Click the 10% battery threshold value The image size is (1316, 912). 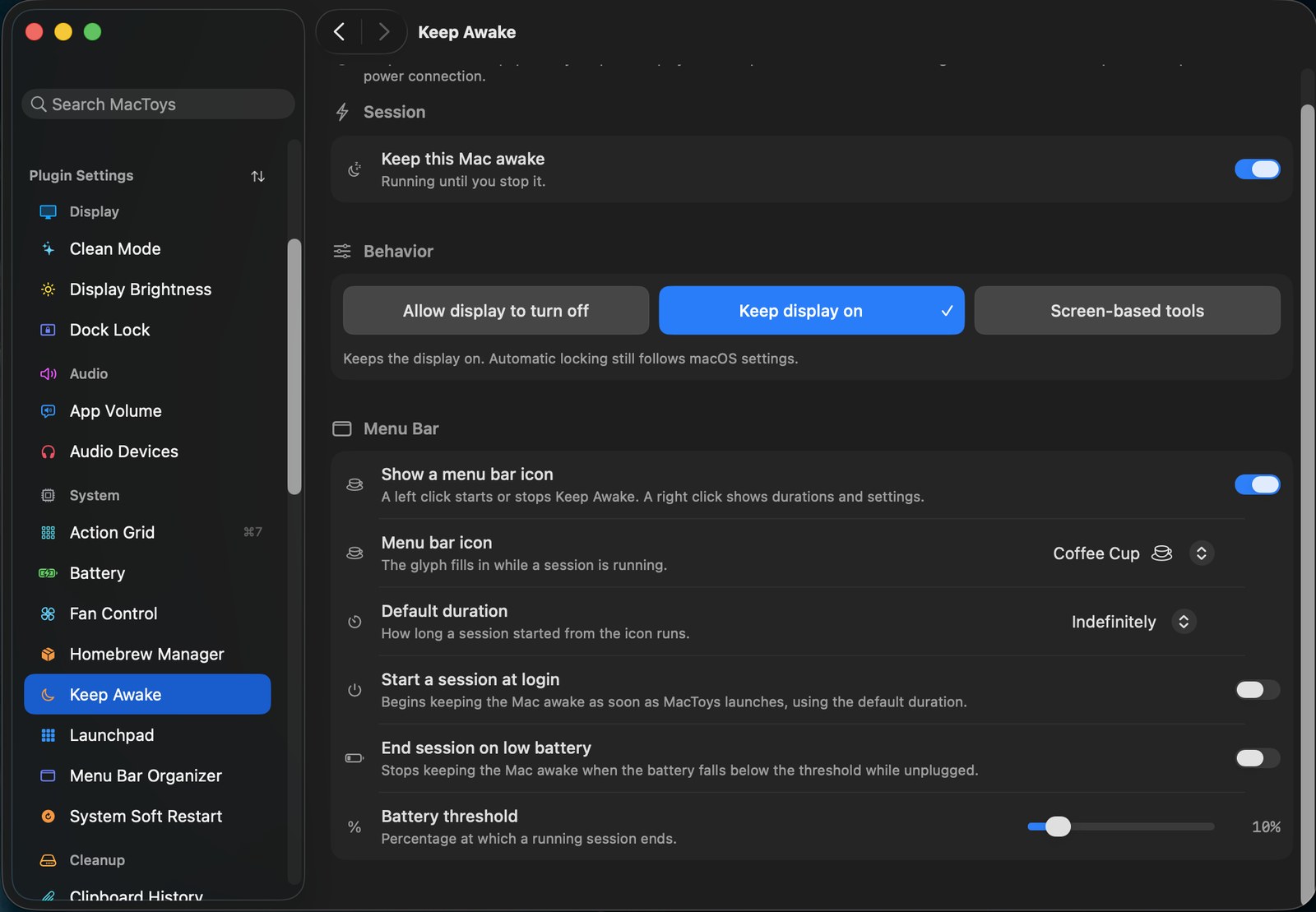(x=1266, y=826)
